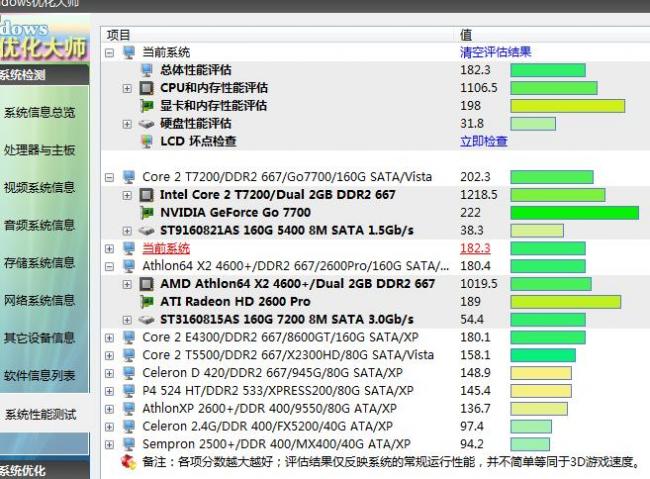
Task: Click computer icon beside Core 2 E4300 row
Action: coord(129,338)
